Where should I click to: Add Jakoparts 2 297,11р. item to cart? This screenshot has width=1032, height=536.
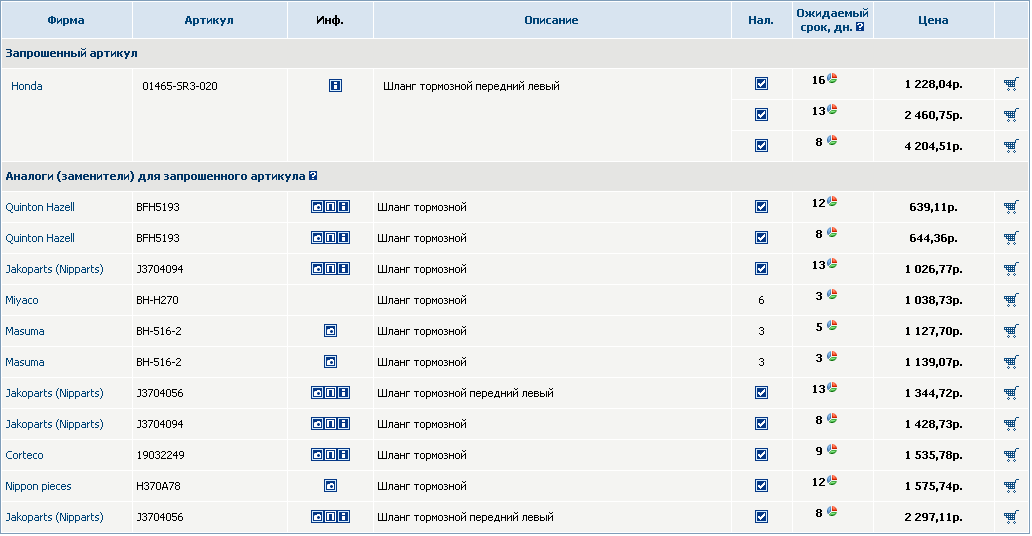coord(1011,517)
